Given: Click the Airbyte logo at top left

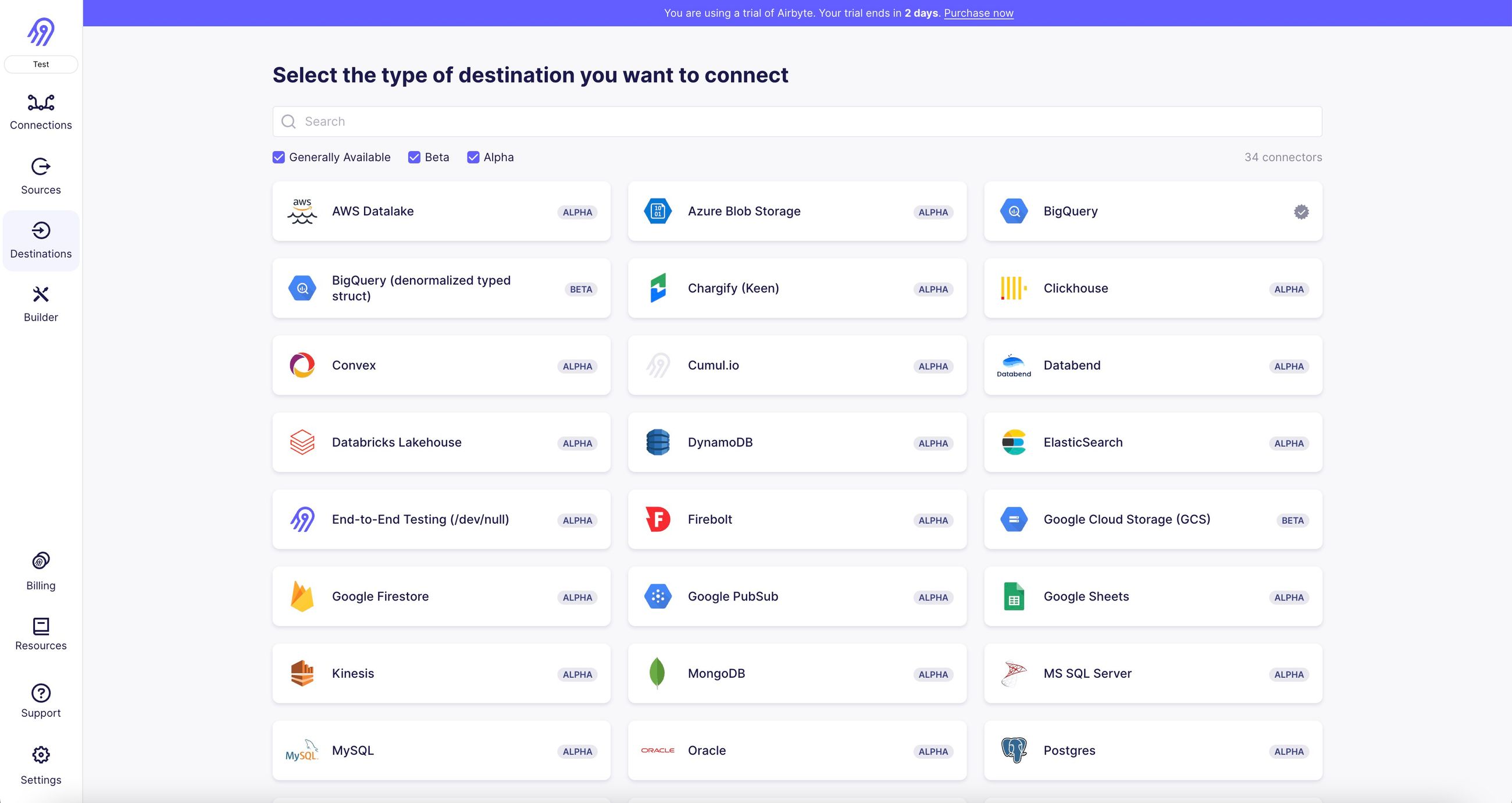Looking at the screenshot, I should point(41,34).
